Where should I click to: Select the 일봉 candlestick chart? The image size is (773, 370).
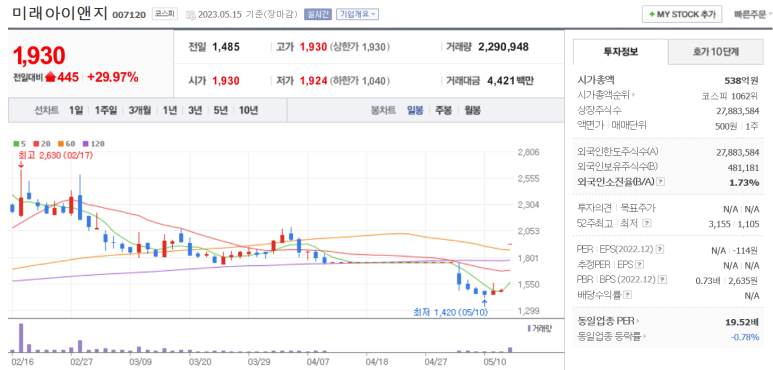415,110
